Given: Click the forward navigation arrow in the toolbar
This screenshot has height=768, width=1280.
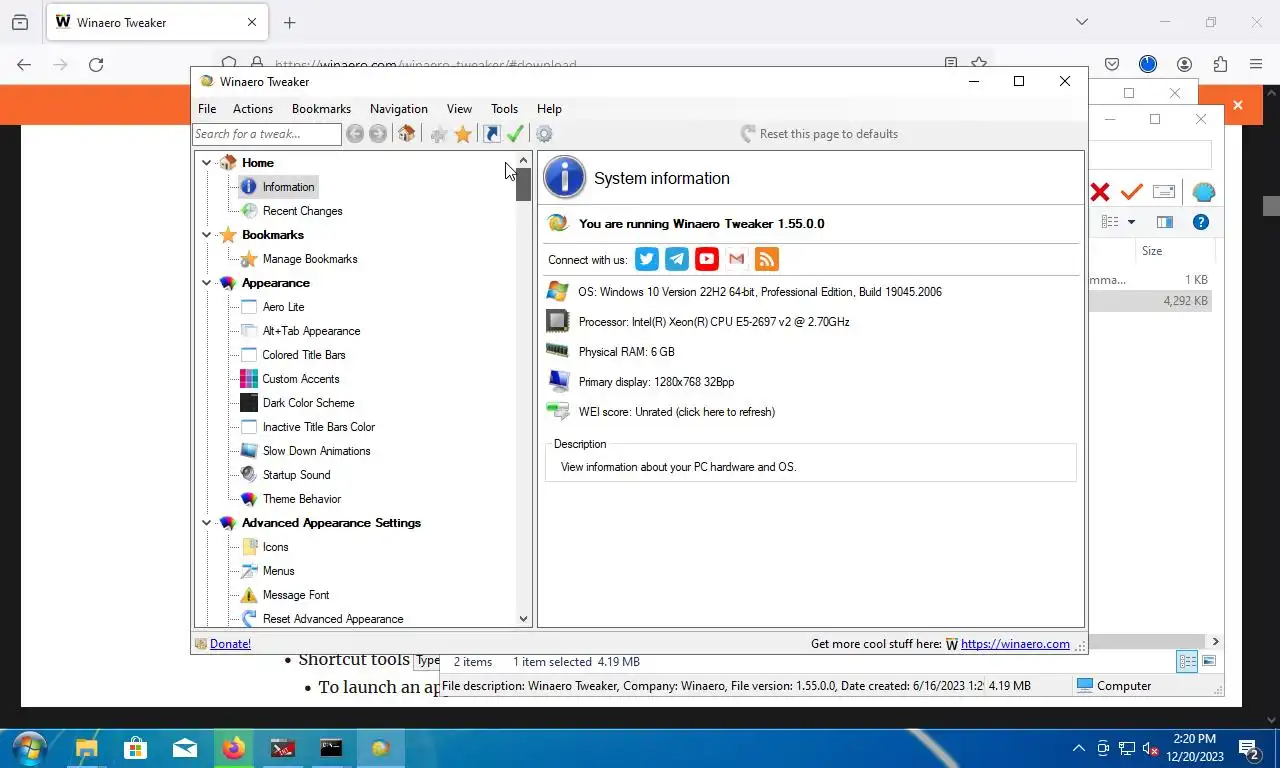Looking at the screenshot, I should 378,134.
